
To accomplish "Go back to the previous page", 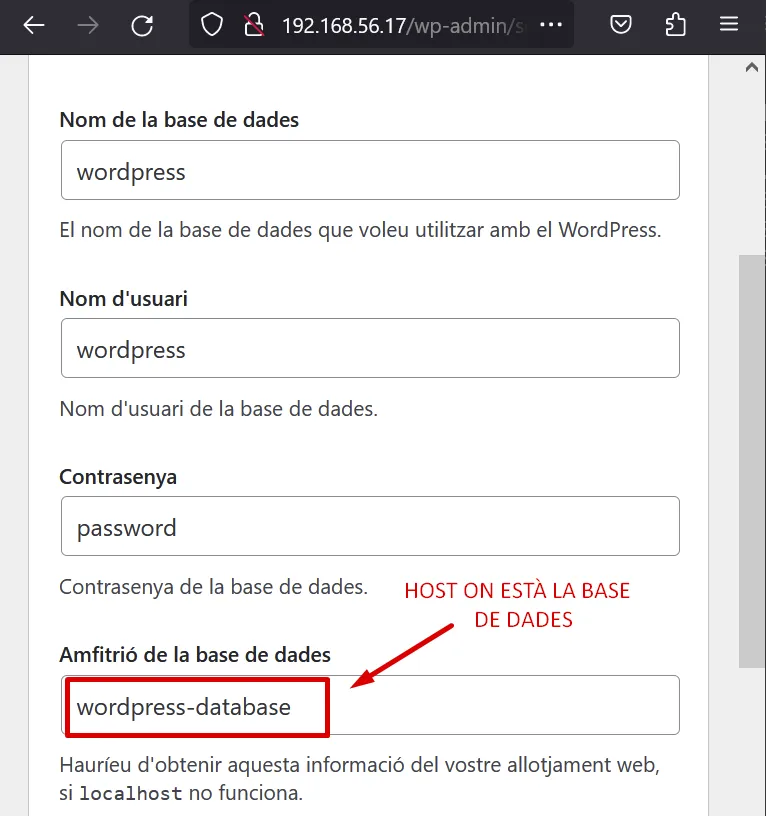I will 34,25.
